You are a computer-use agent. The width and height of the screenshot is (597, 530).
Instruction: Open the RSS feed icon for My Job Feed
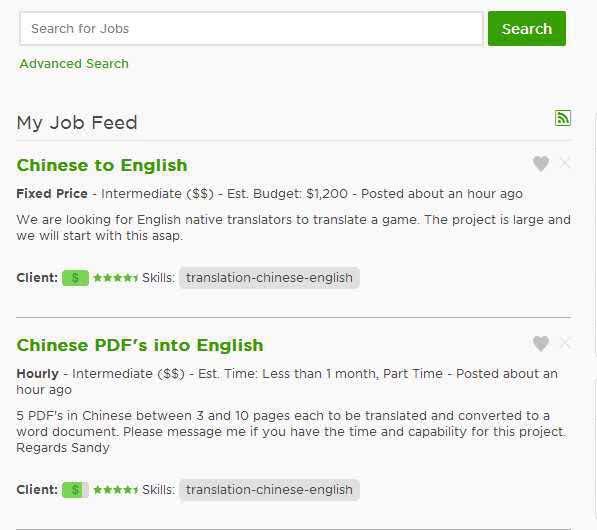563,118
